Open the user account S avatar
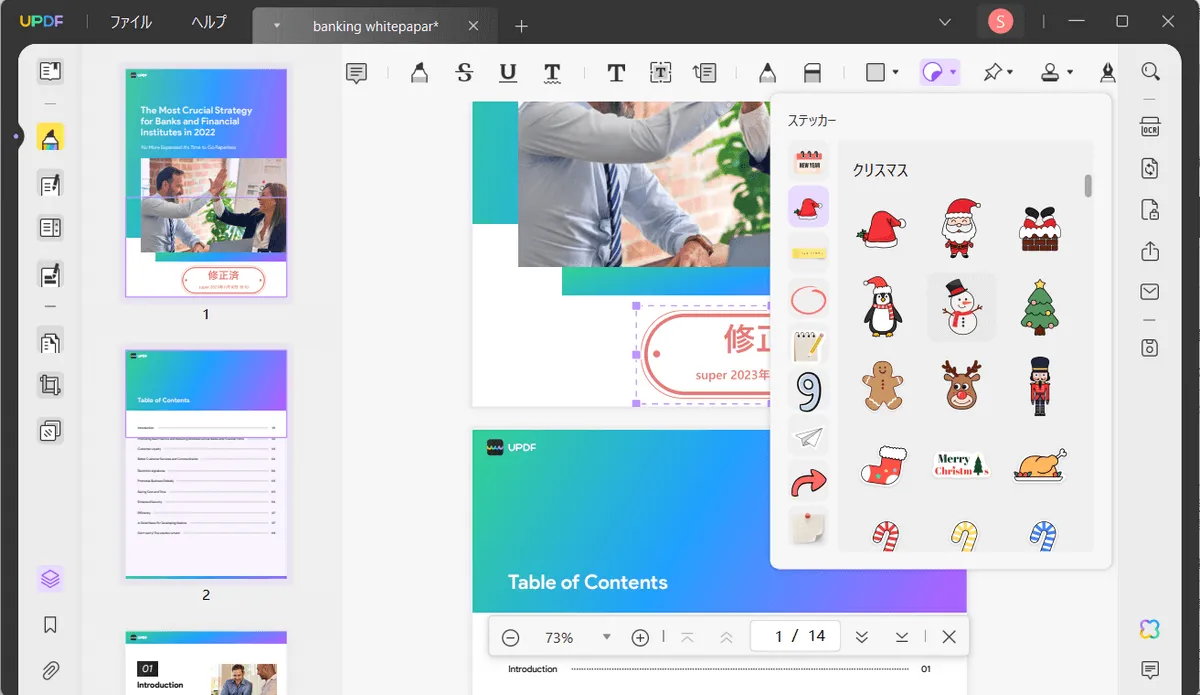This screenshot has width=1200, height=695. (1000, 21)
